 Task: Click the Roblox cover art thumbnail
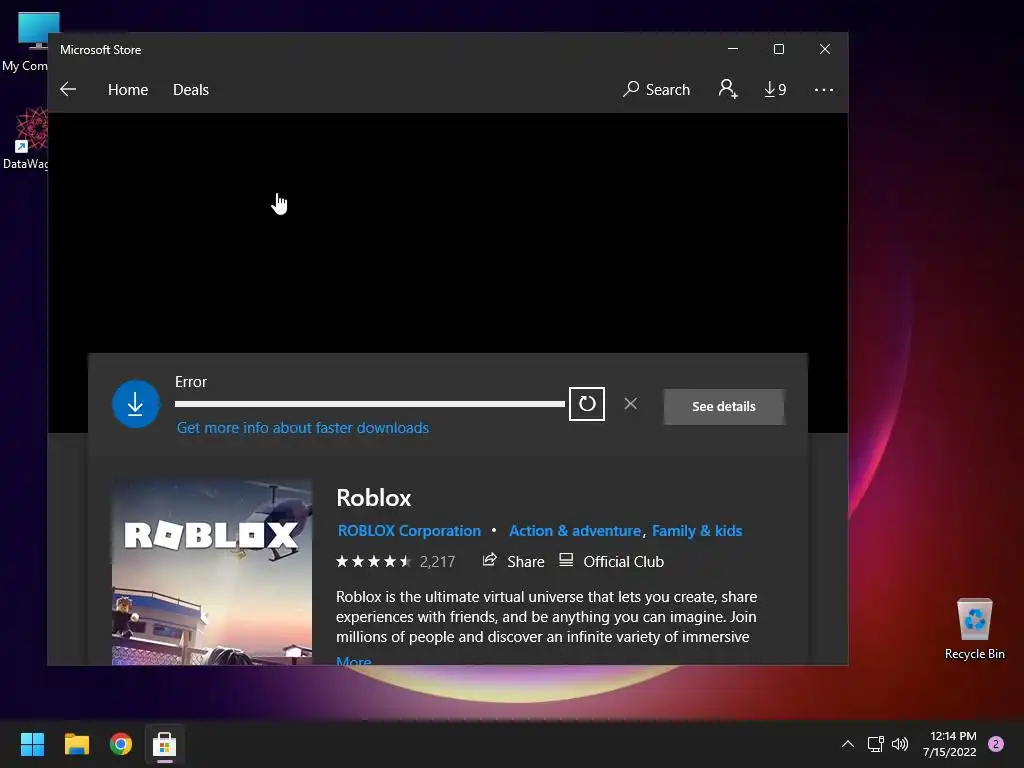(212, 573)
